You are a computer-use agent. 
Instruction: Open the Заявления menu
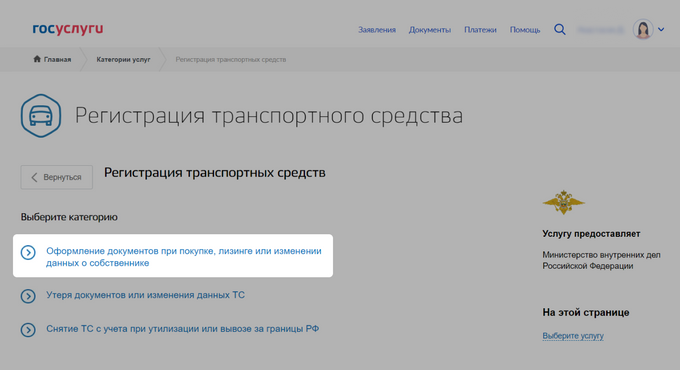377,30
